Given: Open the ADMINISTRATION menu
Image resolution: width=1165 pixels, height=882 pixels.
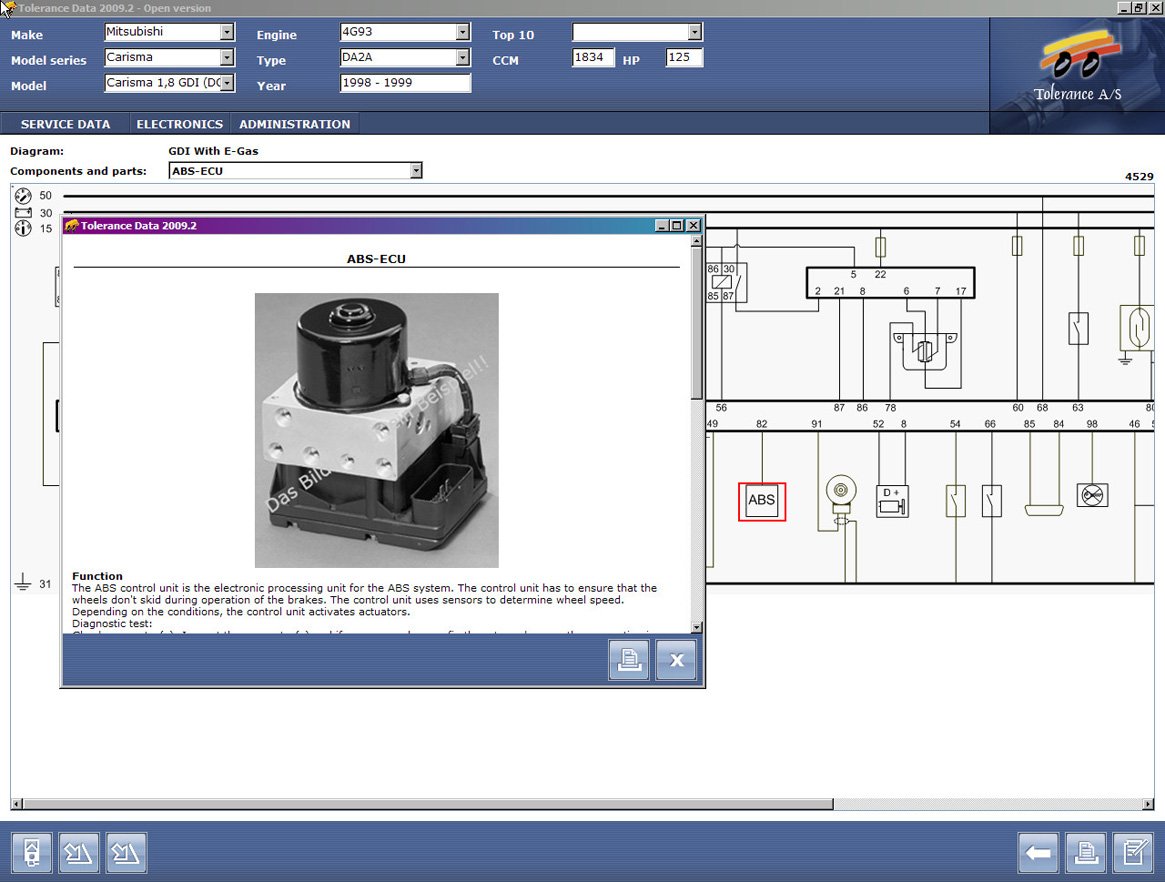Looking at the screenshot, I should [294, 124].
